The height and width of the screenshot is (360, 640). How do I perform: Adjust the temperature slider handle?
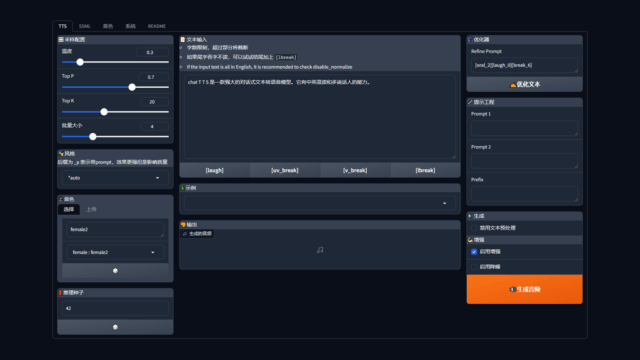point(80,62)
